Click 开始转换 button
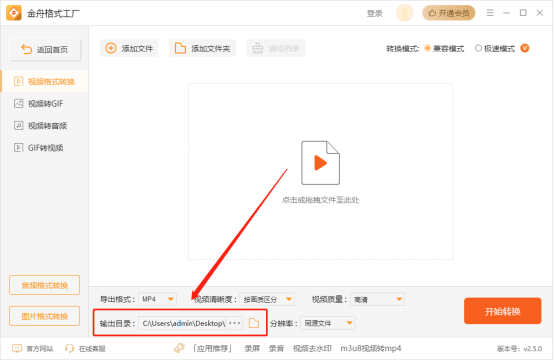The width and height of the screenshot is (554, 360). 502,311
